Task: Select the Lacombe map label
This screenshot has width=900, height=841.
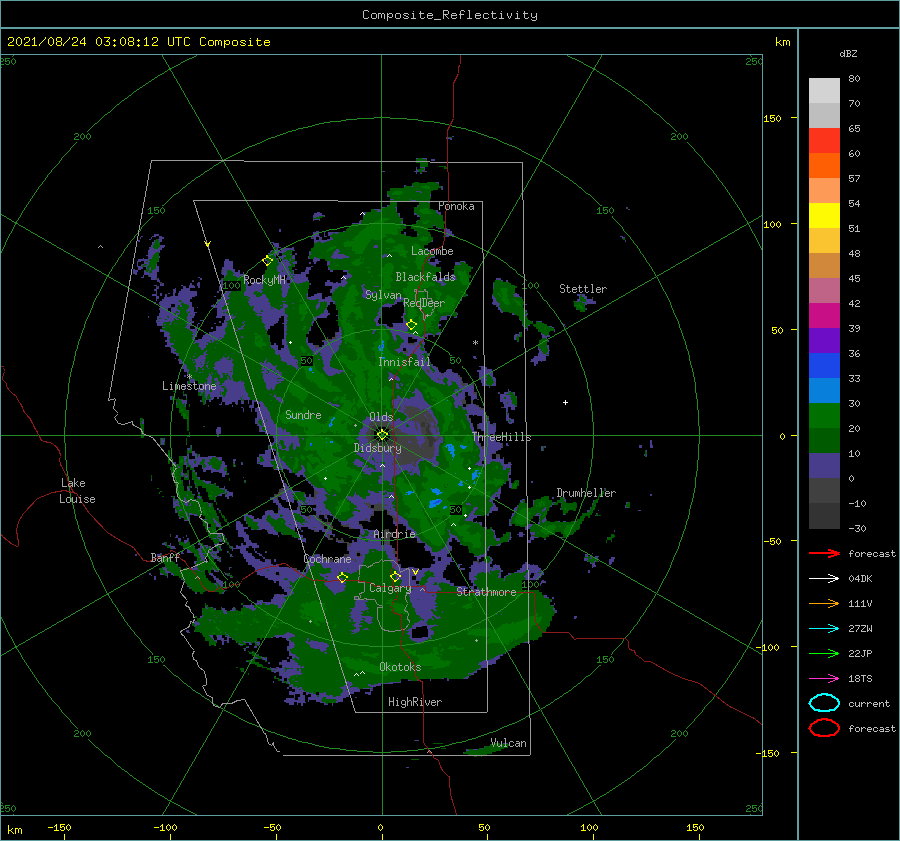Action: coord(432,251)
